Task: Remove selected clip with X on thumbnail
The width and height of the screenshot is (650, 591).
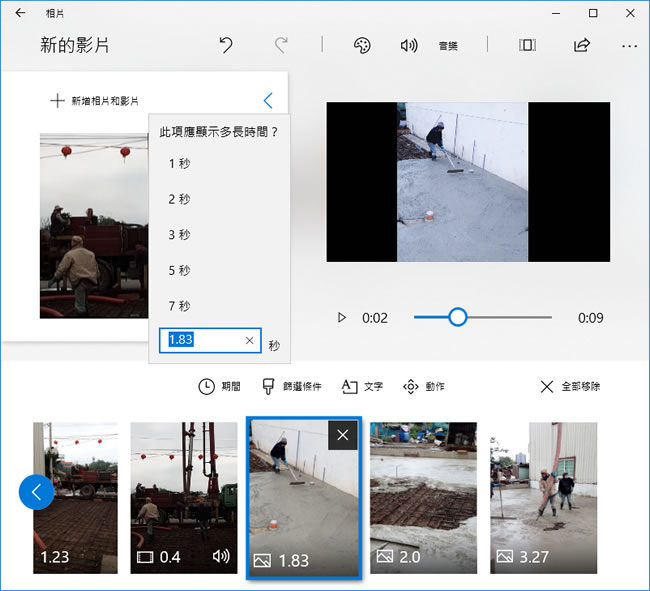Action: [343, 435]
